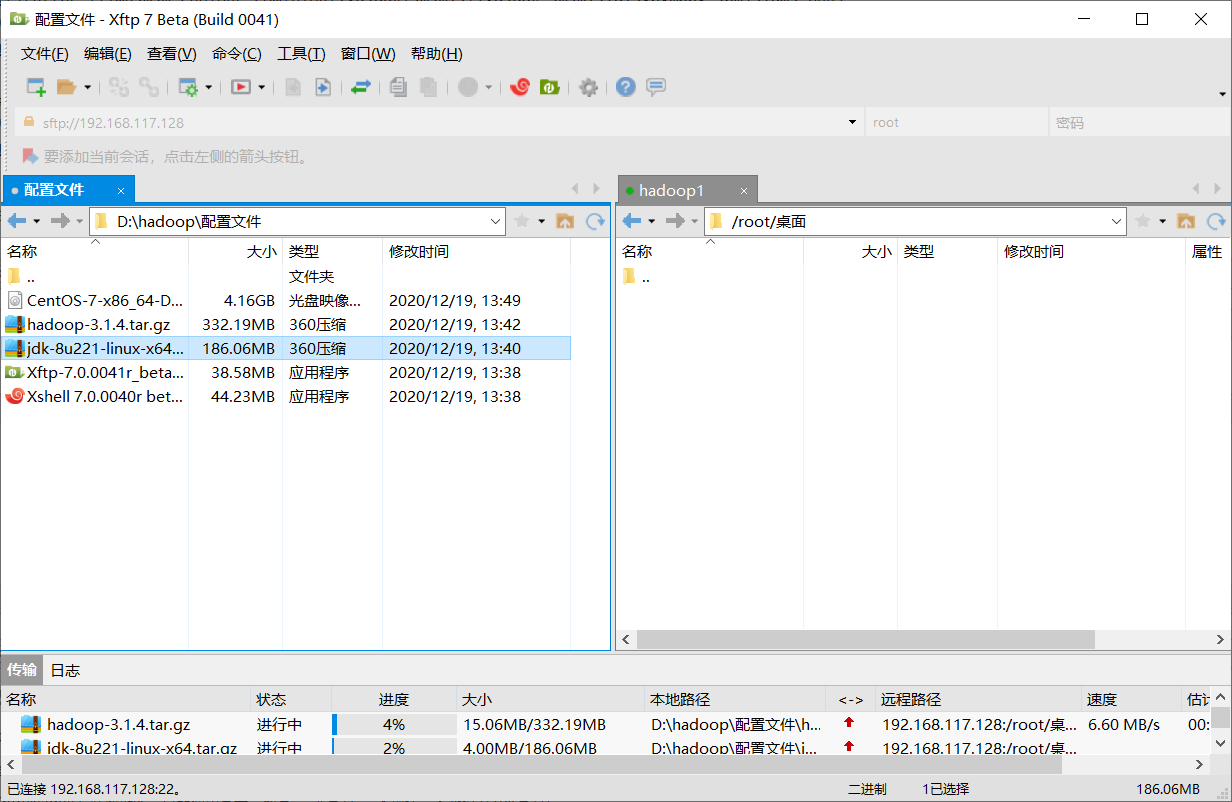Click the synchronize green-blue arrows icon
The image size is (1232, 802).
[x=361, y=87]
